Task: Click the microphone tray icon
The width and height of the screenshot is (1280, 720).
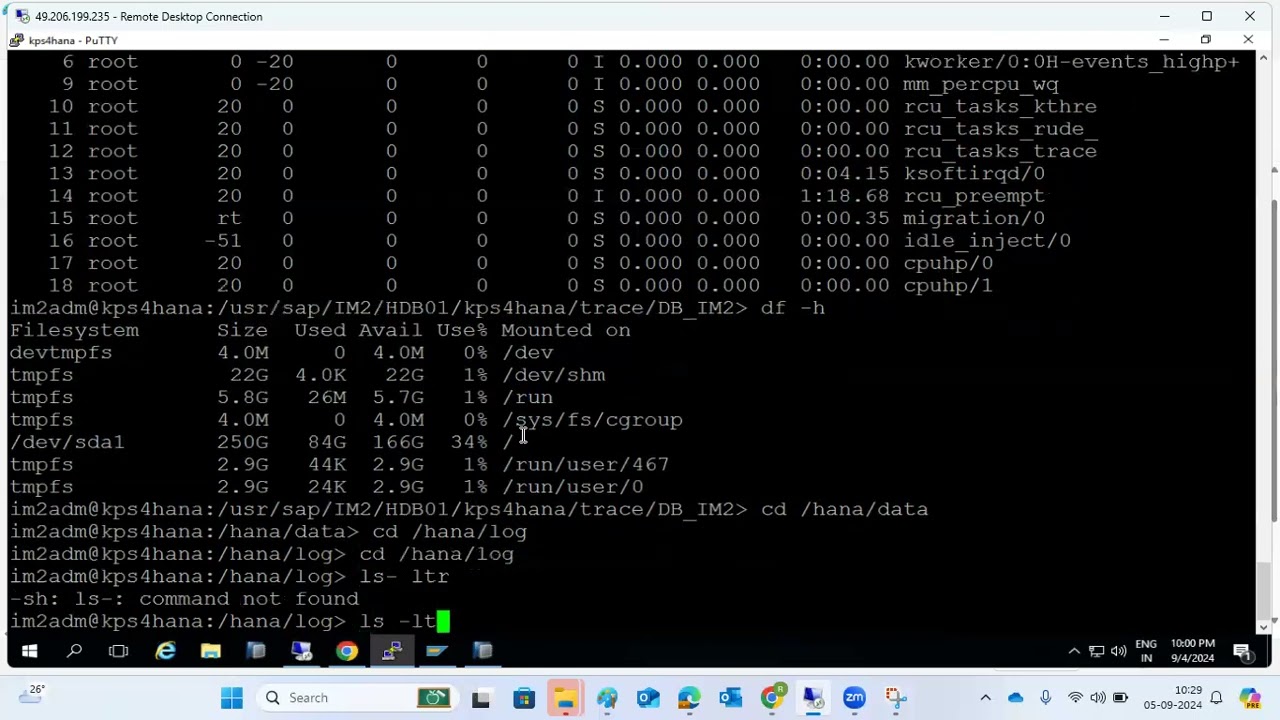Action: coord(1046,698)
